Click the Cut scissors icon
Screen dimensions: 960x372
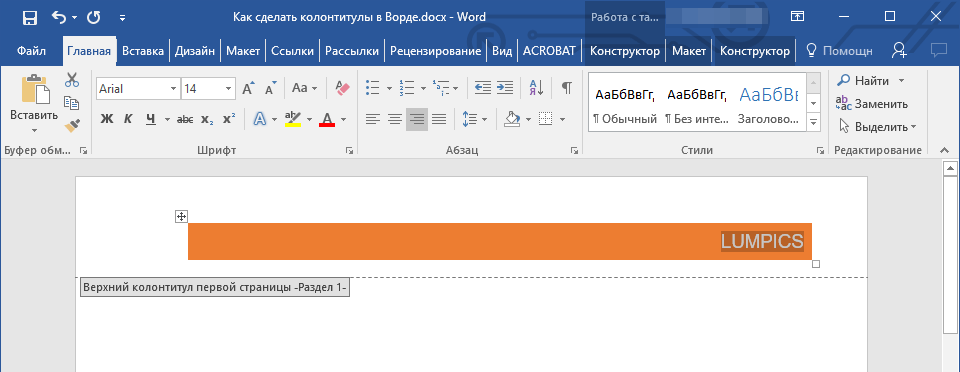(x=72, y=80)
